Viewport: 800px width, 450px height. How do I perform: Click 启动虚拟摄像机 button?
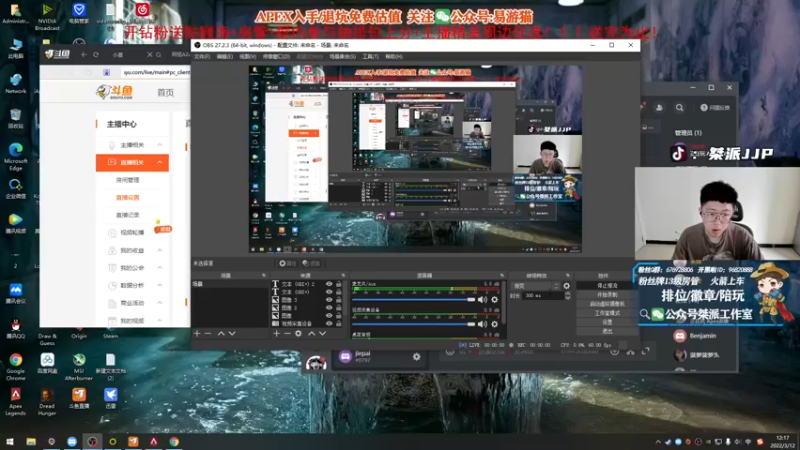click(x=607, y=304)
